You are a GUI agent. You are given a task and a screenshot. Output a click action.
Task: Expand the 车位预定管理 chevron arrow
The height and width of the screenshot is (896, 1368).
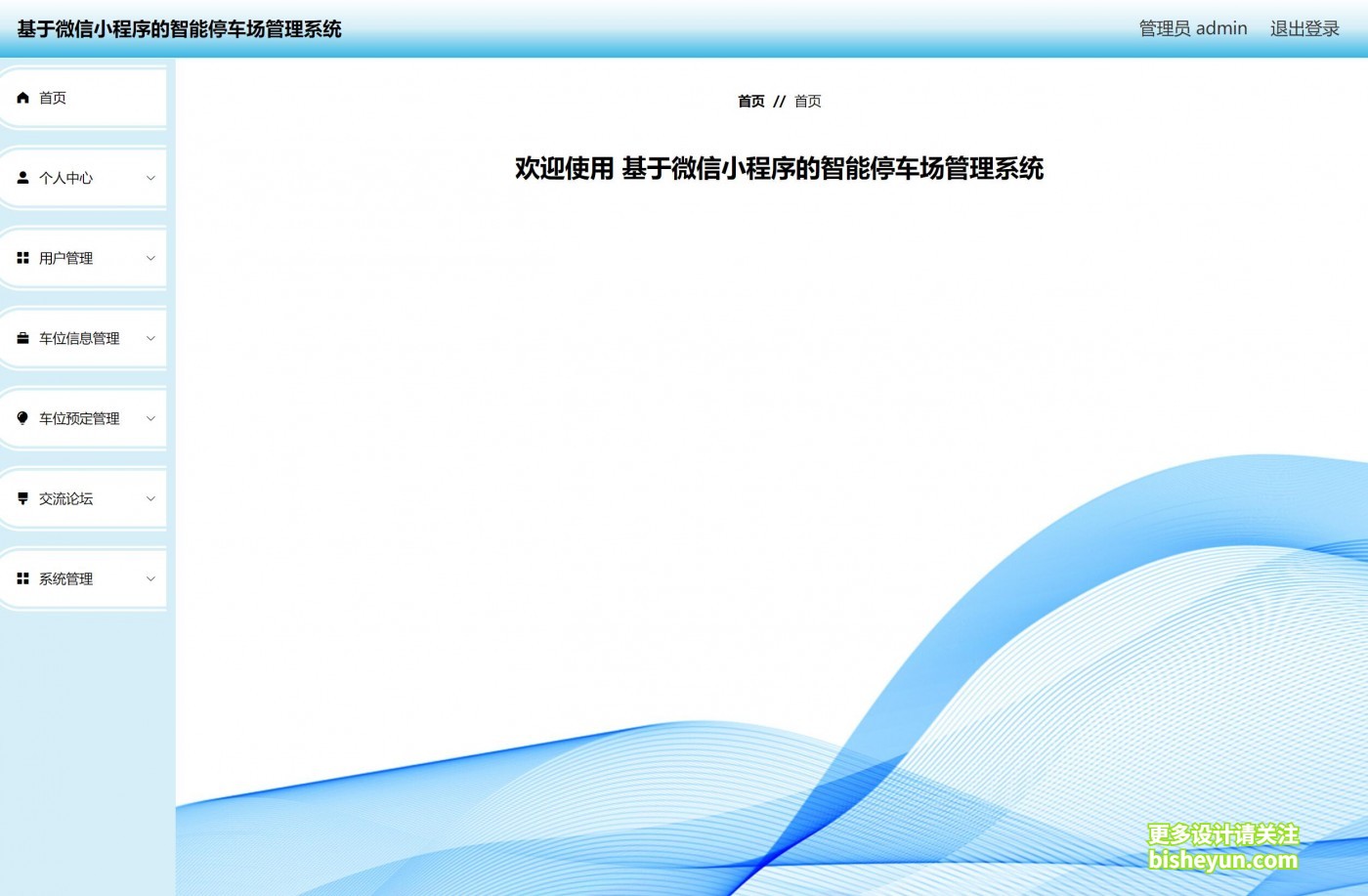coord(150,418)
